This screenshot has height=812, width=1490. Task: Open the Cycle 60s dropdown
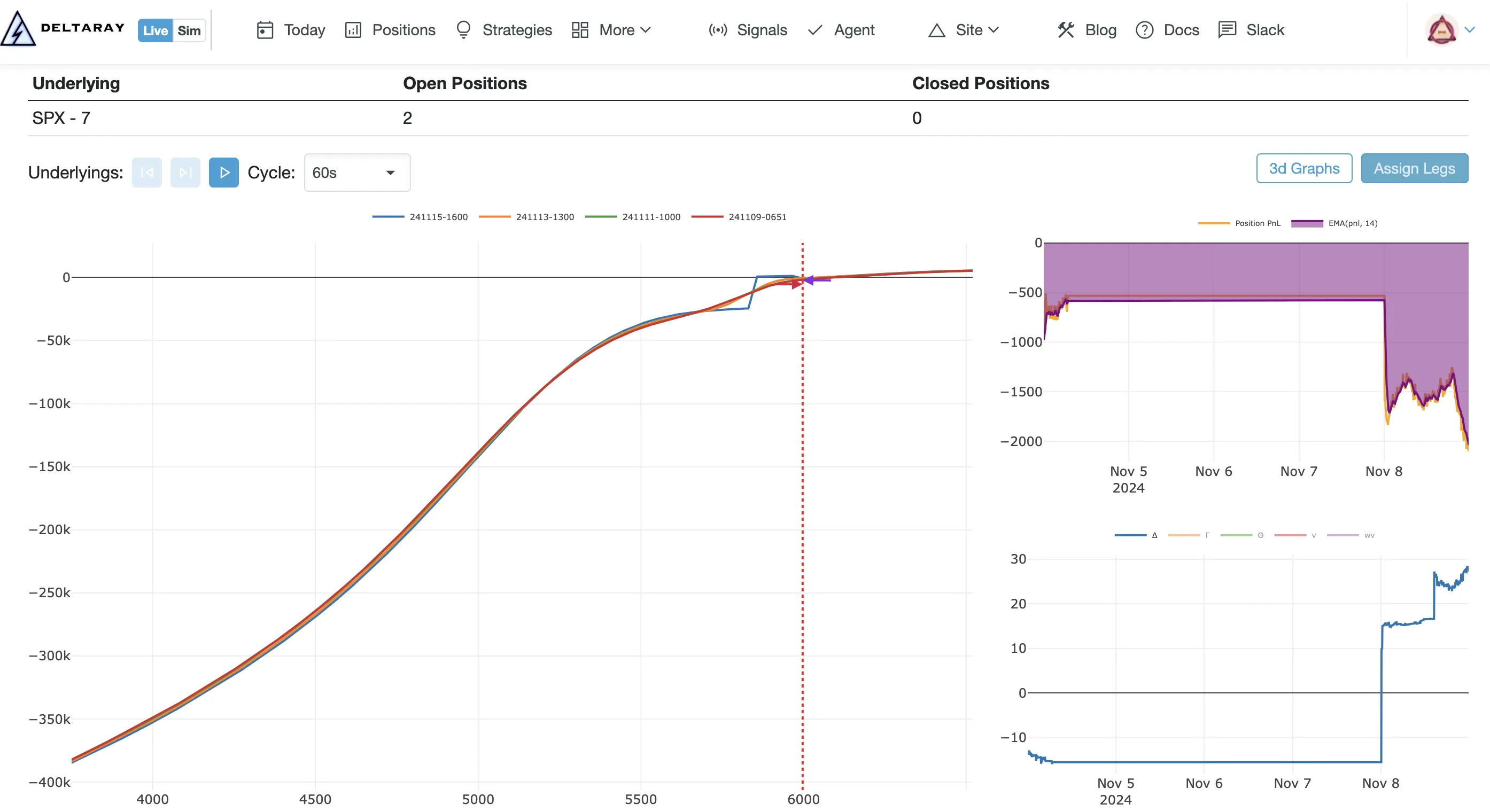(357, 173)
